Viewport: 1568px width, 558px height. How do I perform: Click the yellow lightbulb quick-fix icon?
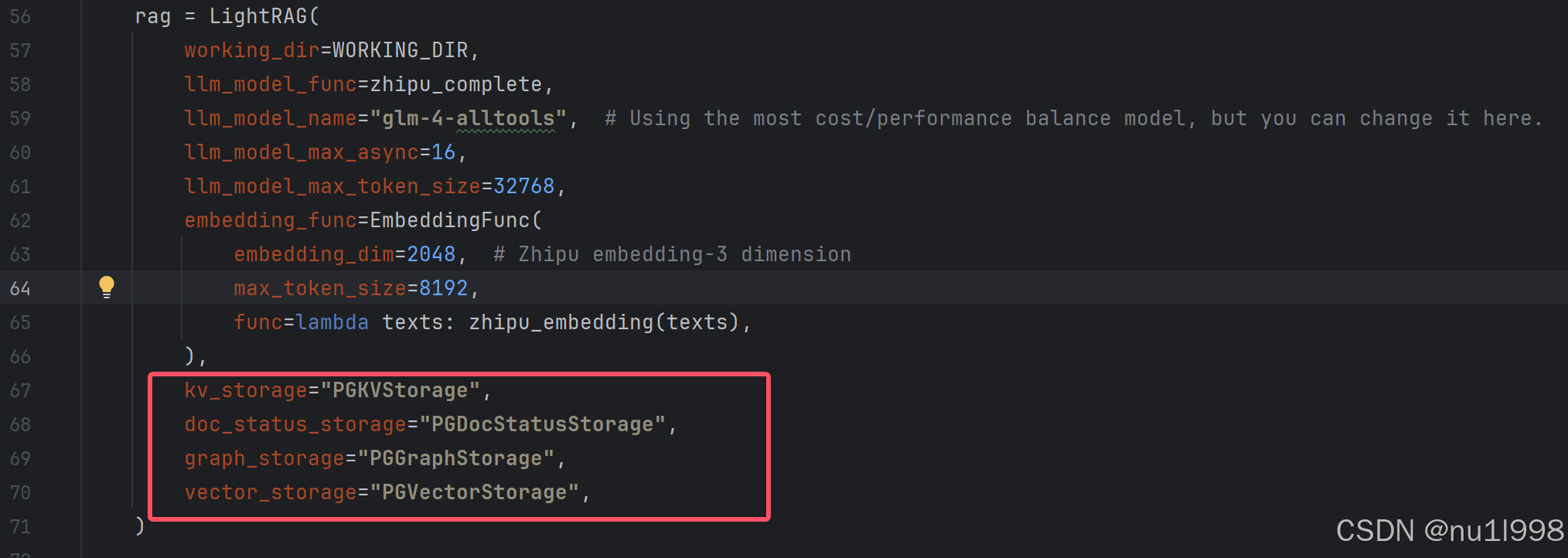coord(107,288)
